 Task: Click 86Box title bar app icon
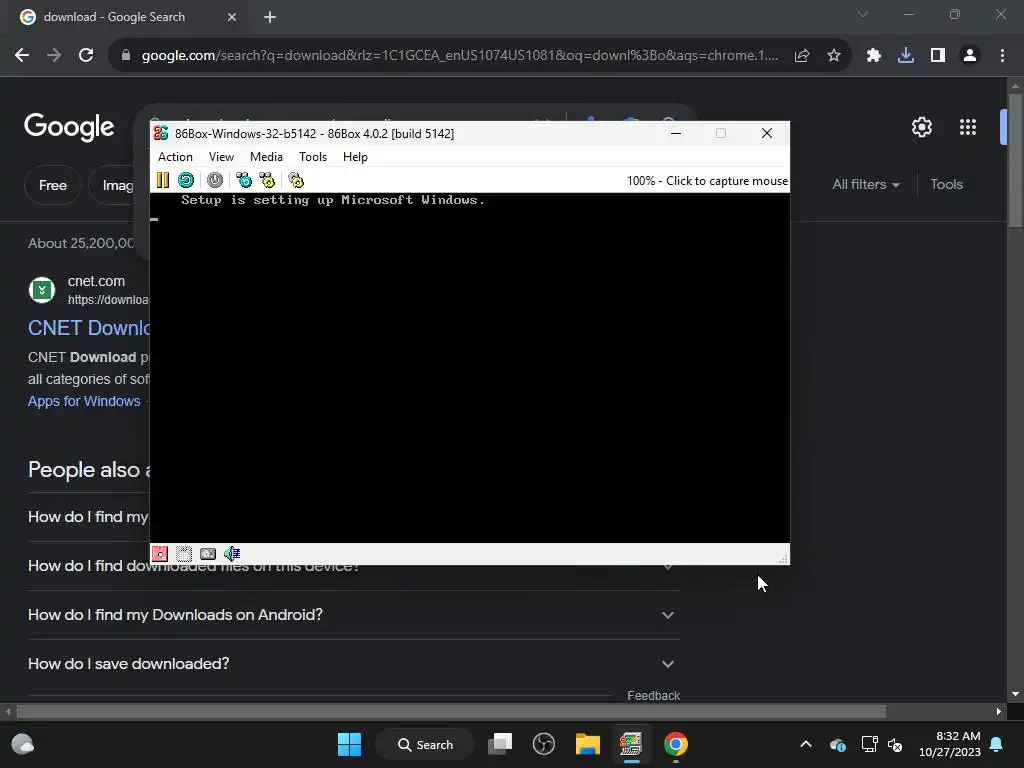[x=161, y=133]
